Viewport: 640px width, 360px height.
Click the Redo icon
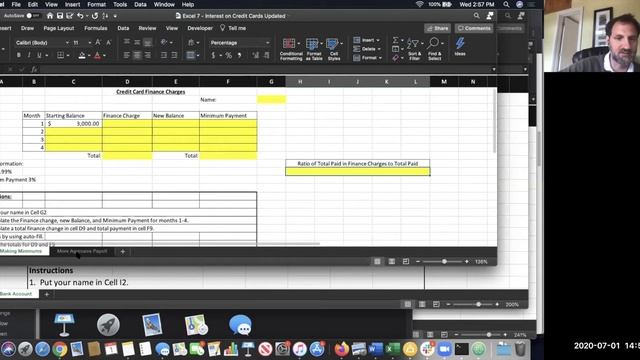point(95,16)
